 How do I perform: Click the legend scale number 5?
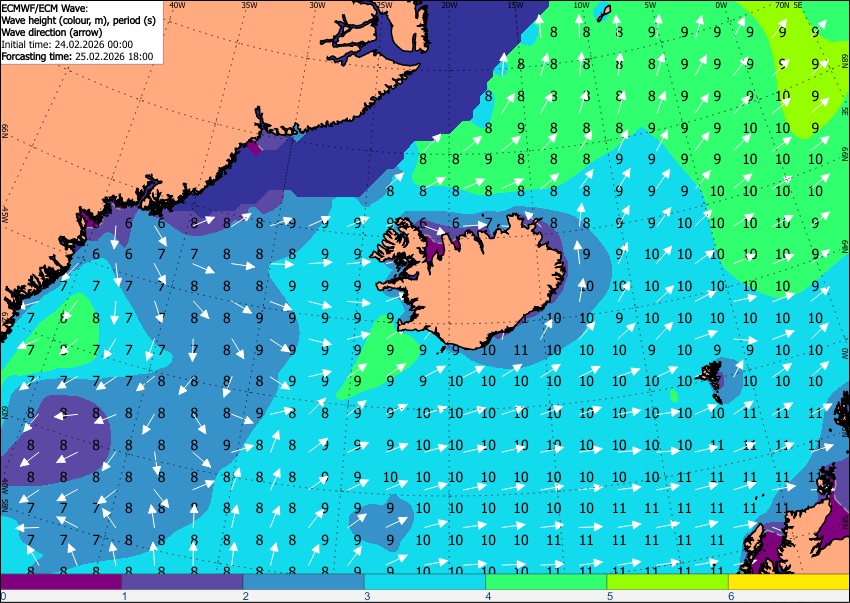610,596
